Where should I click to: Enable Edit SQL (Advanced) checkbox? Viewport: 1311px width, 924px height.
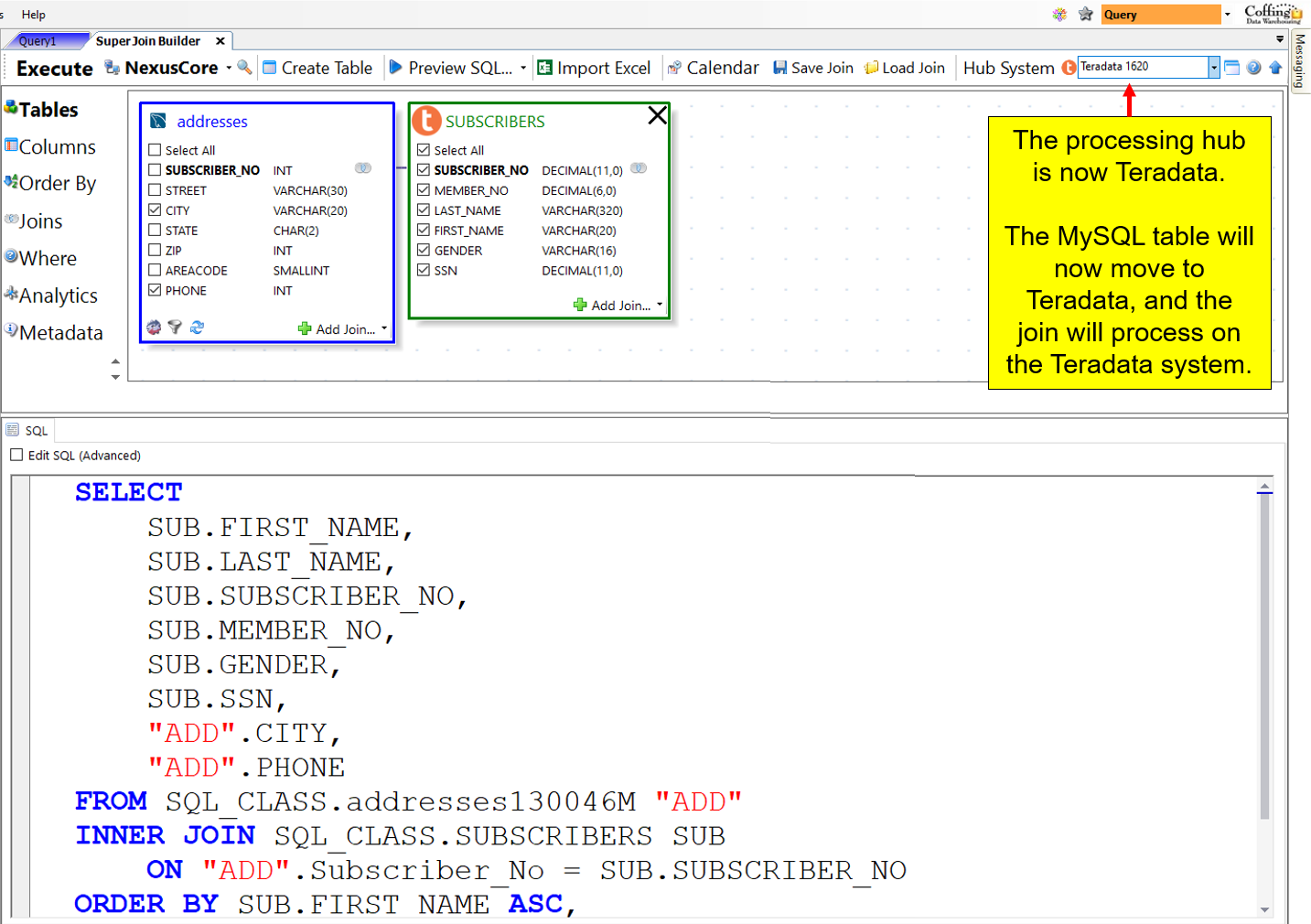click(x=16, y=455)
